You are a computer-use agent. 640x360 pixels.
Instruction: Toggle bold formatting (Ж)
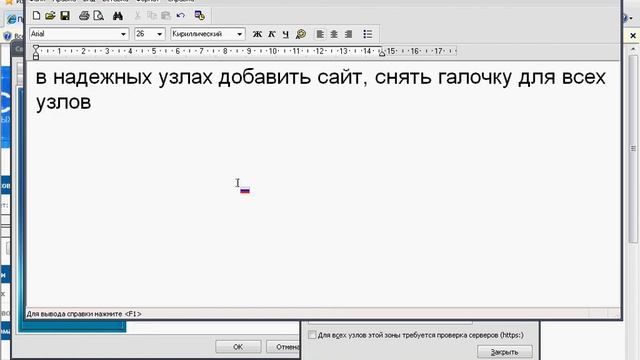[257, 34]
